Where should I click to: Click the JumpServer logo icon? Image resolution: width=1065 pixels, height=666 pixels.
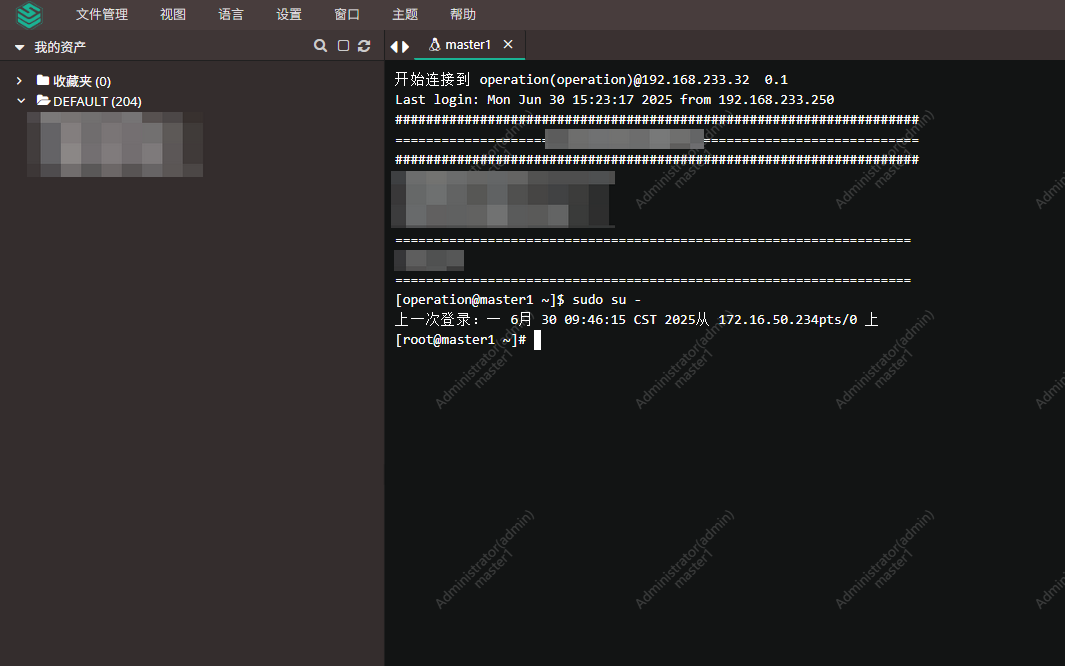click(30, 15)
